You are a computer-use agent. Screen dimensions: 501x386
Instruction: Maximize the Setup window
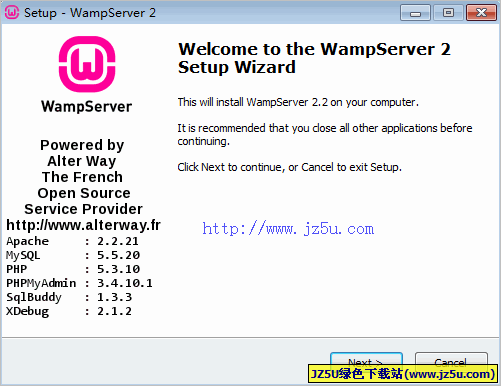448,13
